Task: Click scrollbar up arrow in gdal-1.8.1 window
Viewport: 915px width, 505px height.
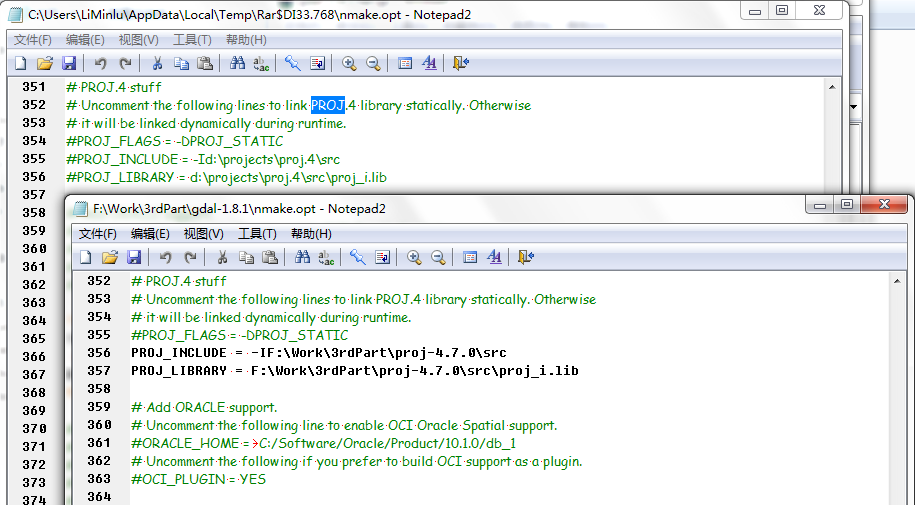Action: 897,281
